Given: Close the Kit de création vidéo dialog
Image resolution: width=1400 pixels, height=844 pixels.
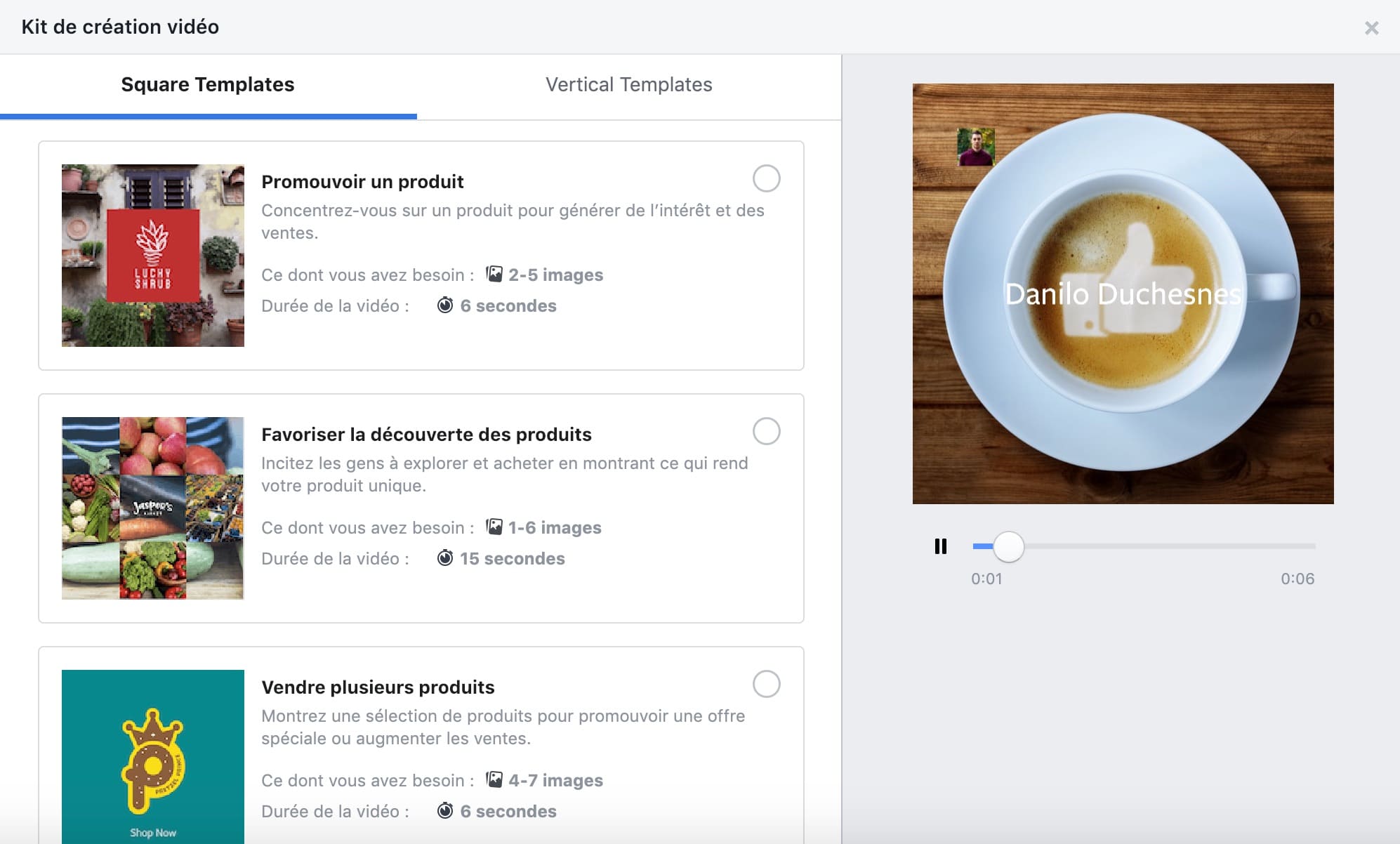Looking at the screenshot, I should click(x=1371, y=28).
